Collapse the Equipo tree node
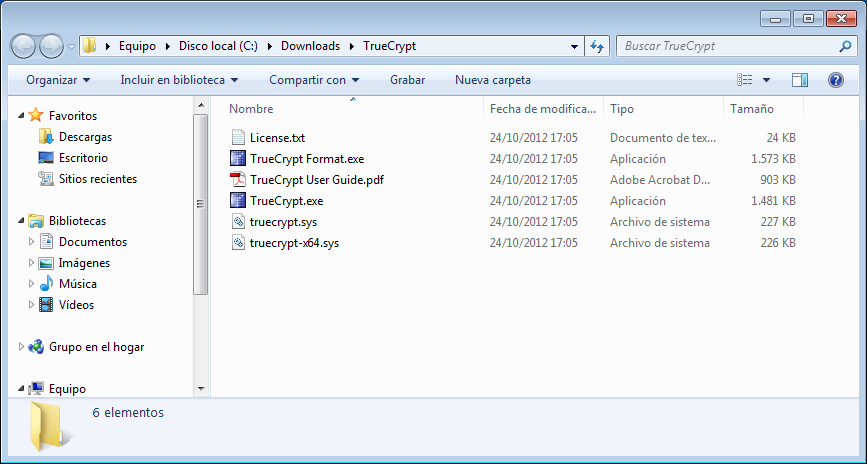 [21, 389]
